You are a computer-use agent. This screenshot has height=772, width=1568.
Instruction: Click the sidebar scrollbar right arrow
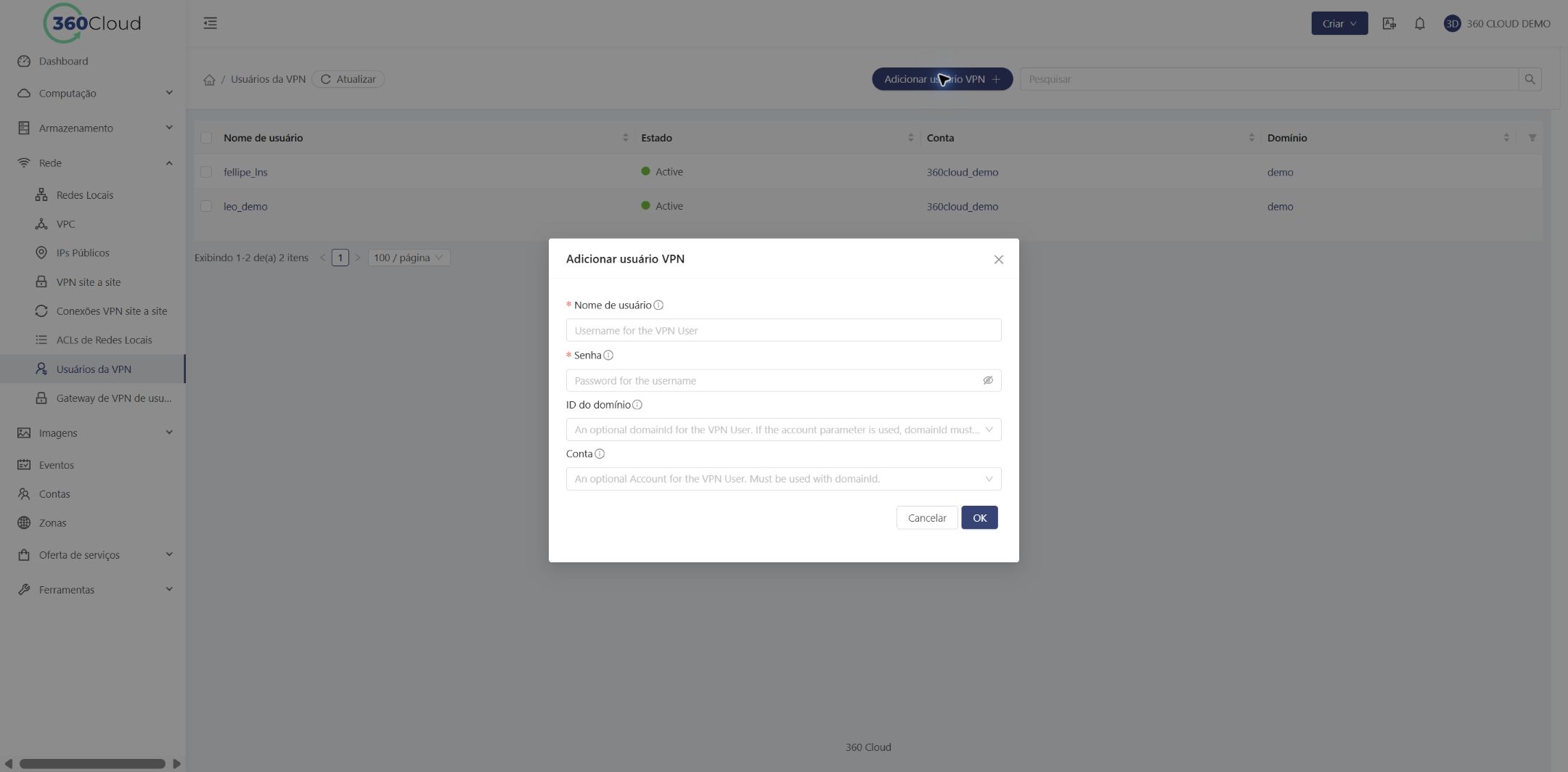(176, 763)
